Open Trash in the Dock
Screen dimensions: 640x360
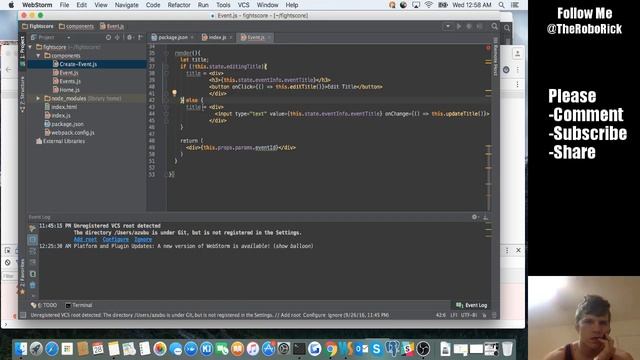pos(507,349)
